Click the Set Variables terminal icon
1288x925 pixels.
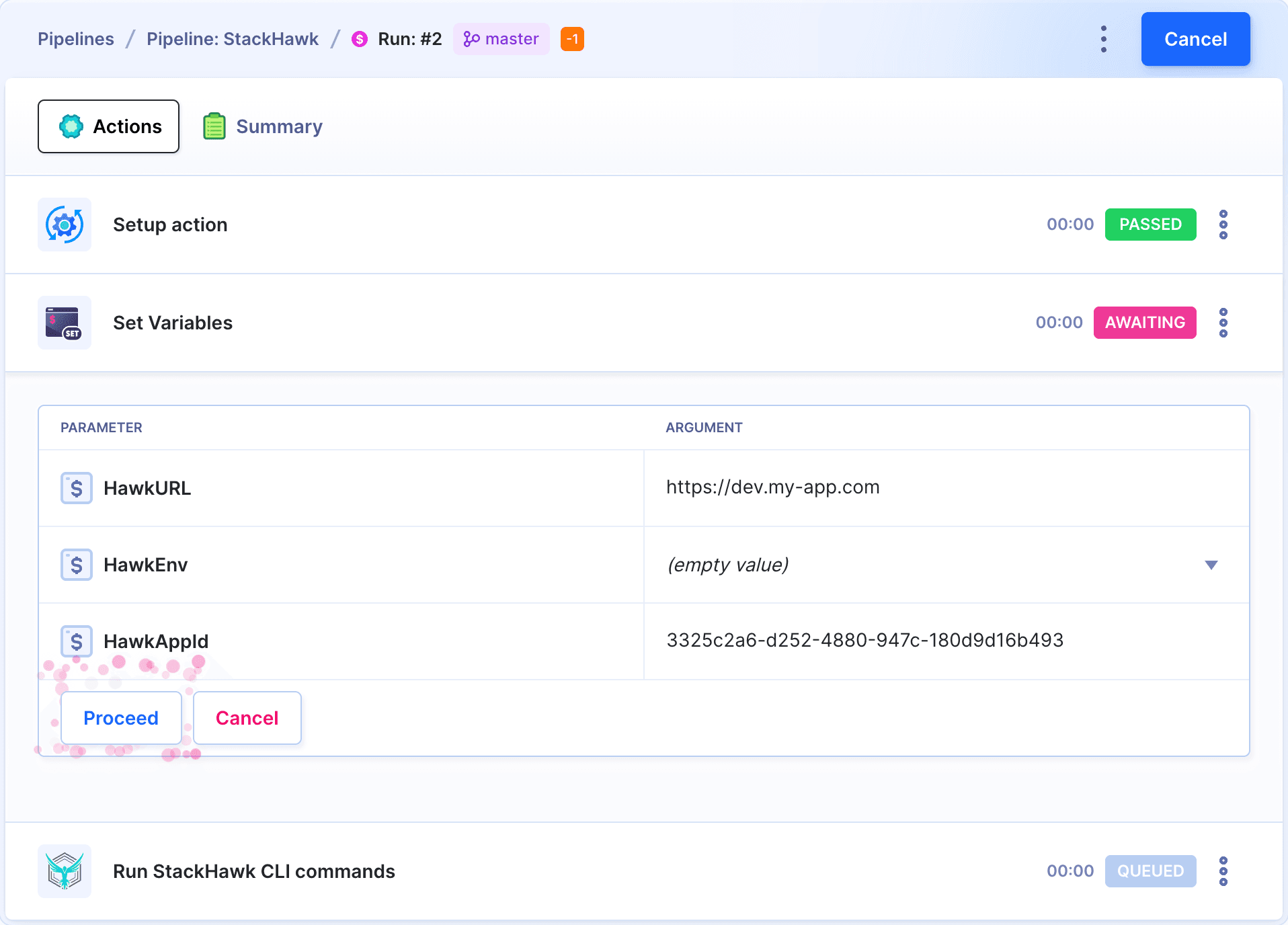pos(65,323)
